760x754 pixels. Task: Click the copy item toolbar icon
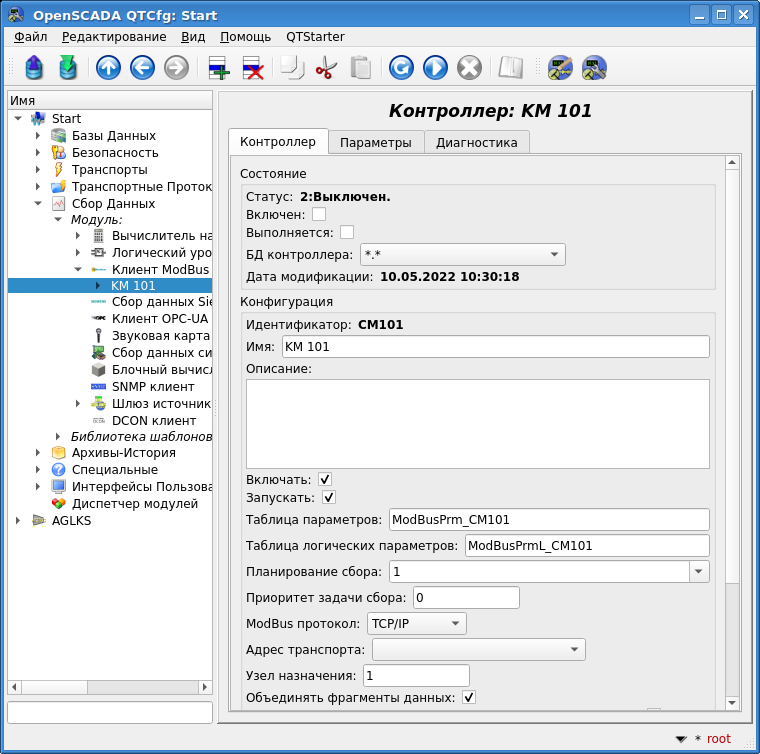[x=293, y=67]
